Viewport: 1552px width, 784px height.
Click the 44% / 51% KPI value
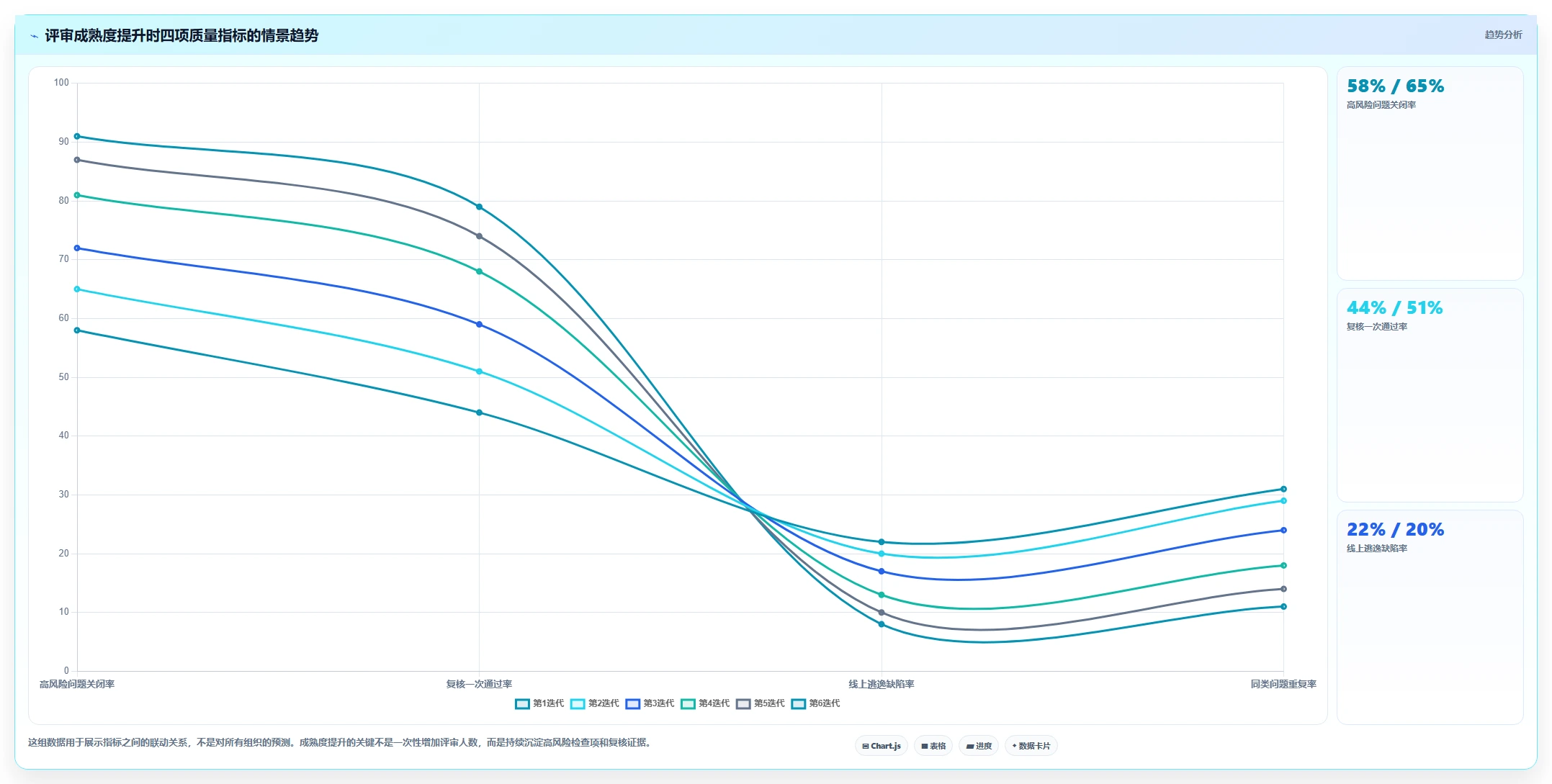point(1394,308)
